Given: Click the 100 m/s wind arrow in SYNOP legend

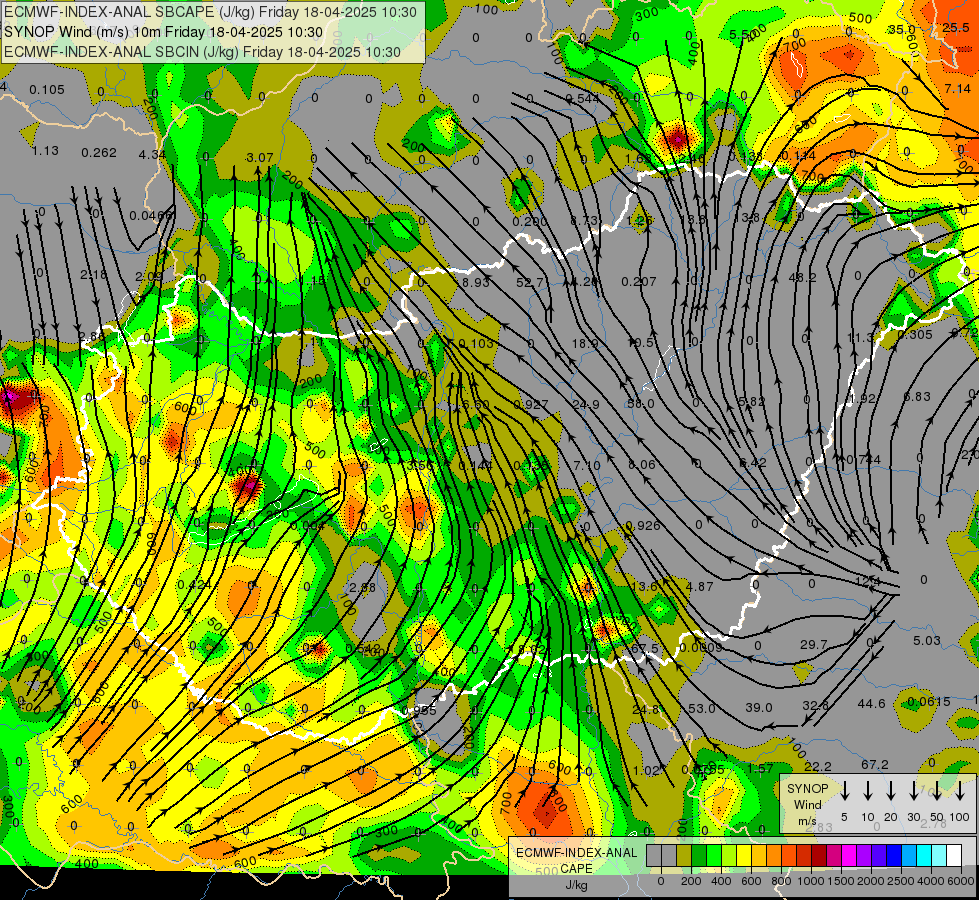Looking at the screenshot, I should (960, 791).
